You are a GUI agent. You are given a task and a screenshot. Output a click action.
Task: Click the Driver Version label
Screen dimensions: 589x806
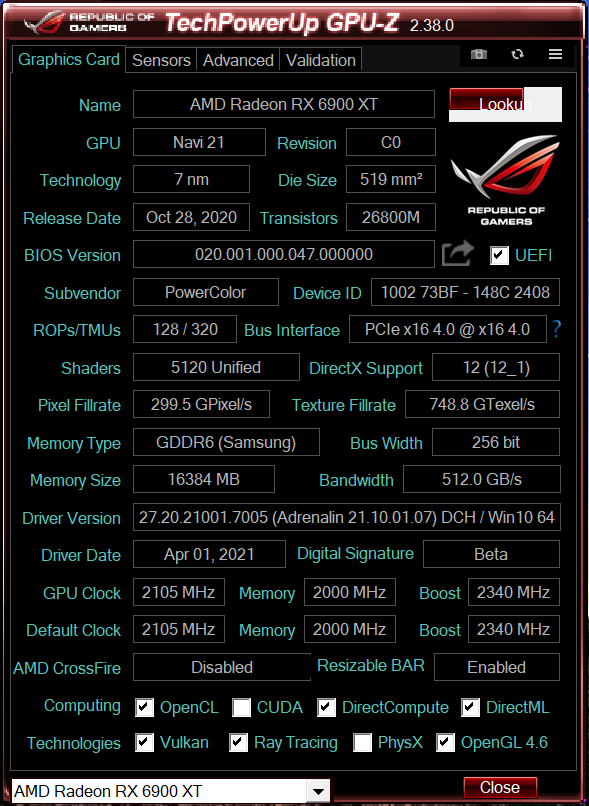coord(71,518)
